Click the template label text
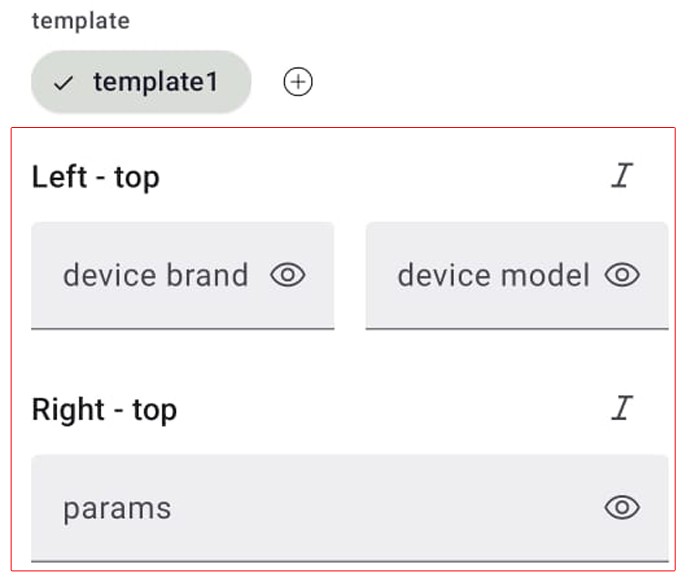Screen dimensions: 700x582 81,21
